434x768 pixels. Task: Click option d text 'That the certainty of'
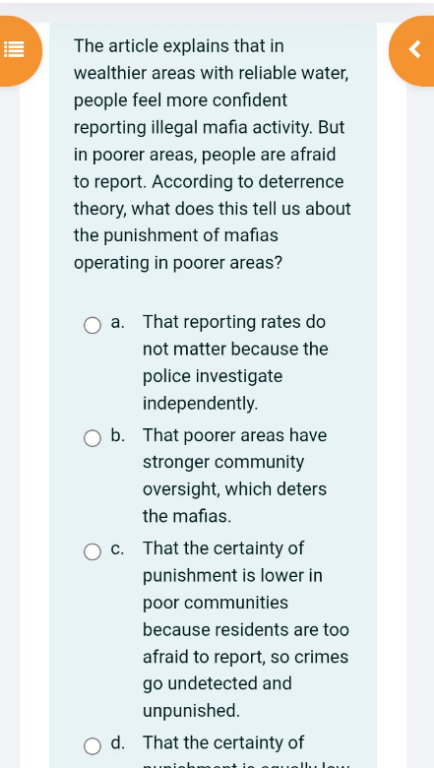pyautogui.click(x=223, y=743)
